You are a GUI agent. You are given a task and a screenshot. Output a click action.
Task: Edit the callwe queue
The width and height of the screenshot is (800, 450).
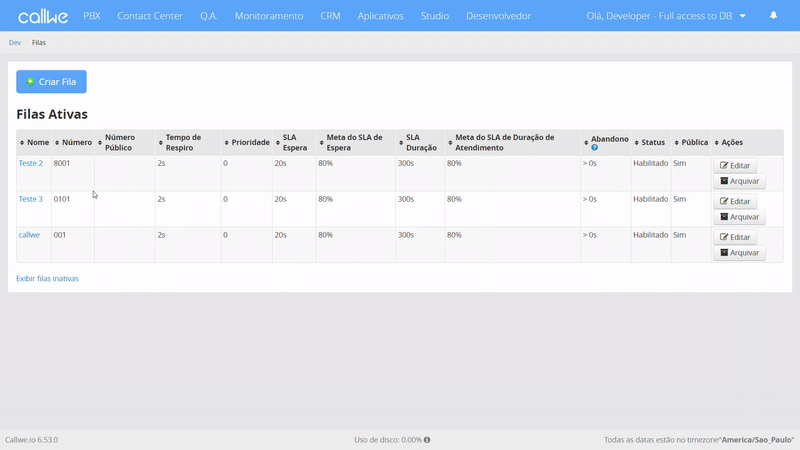(735, 237)
